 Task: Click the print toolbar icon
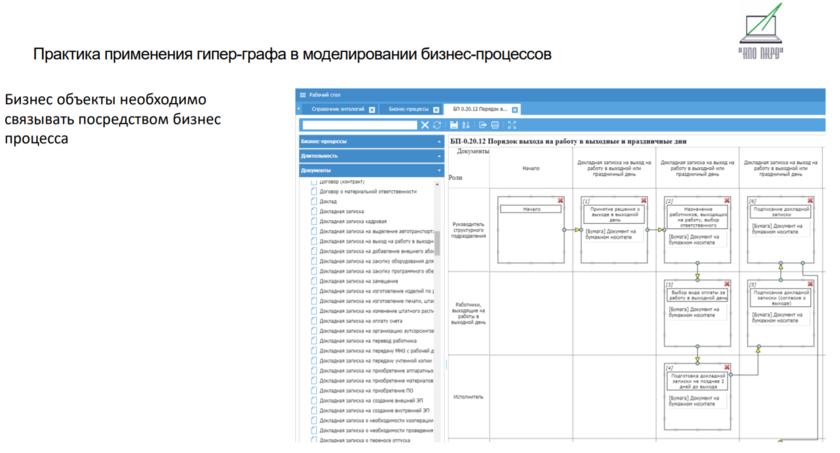[496, 125]
